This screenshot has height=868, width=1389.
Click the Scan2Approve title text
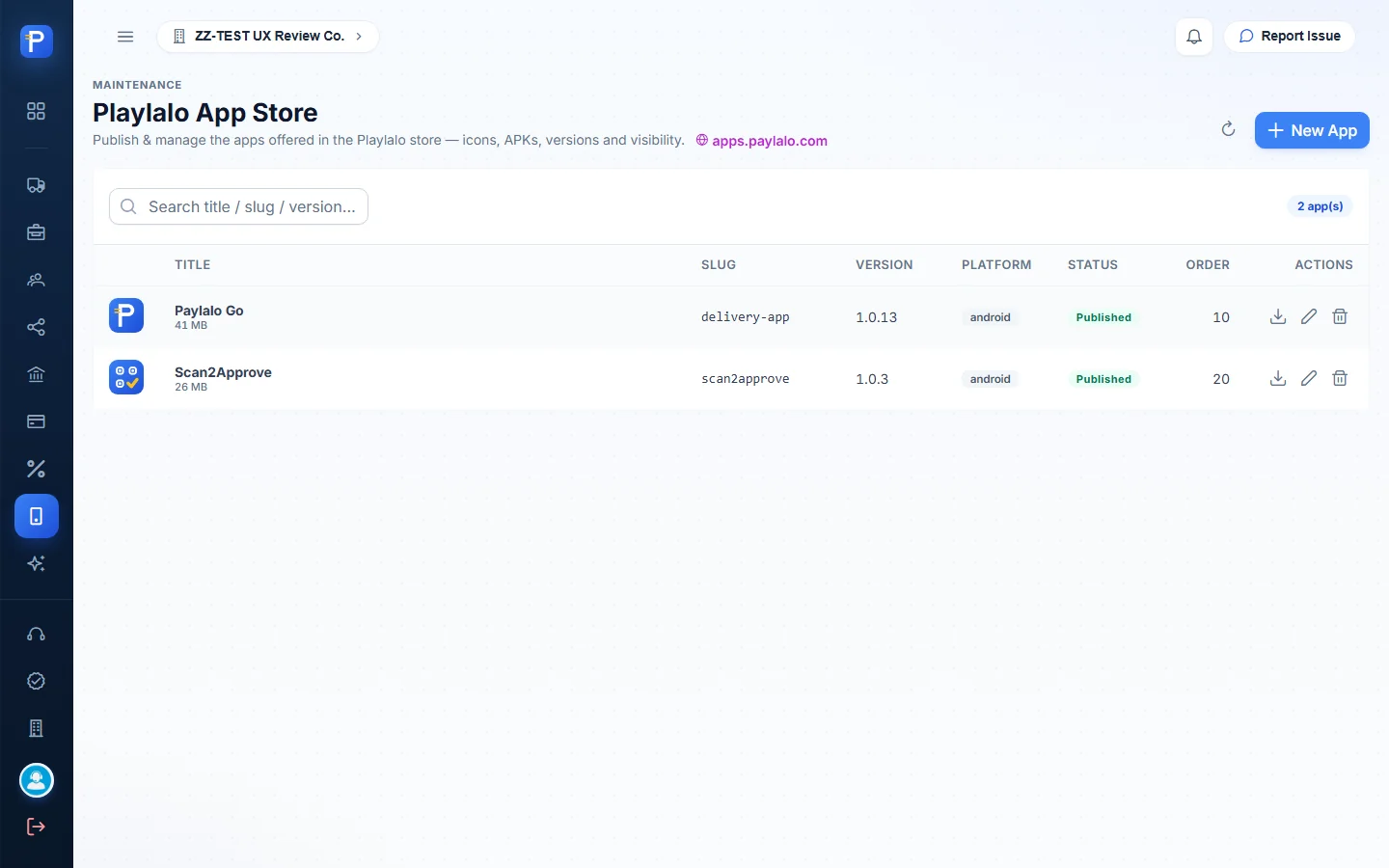pyautogui.click(x=223, y=372)
